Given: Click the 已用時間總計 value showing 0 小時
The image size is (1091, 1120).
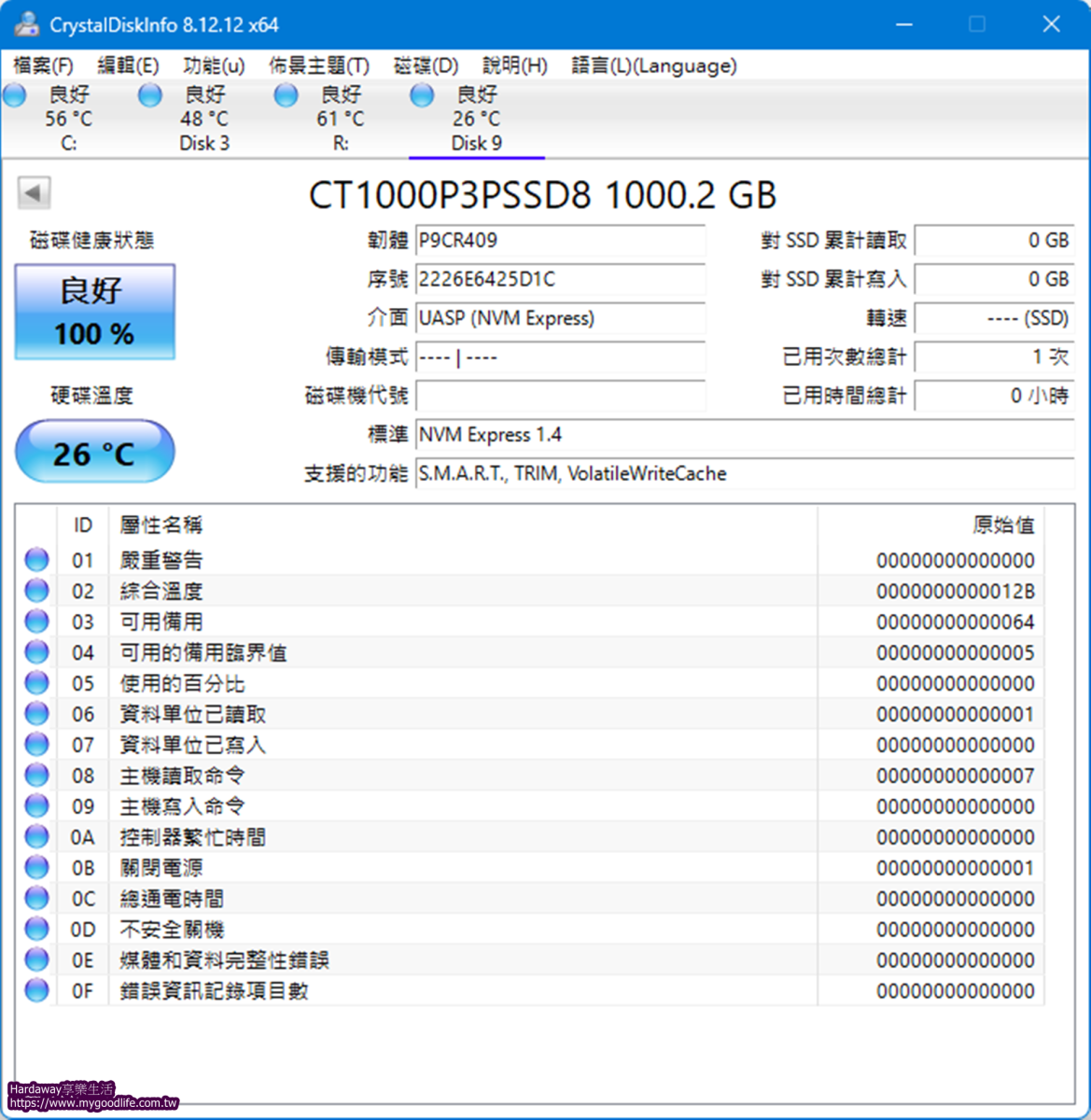Looking at the screenshot, I should [995, 396].
